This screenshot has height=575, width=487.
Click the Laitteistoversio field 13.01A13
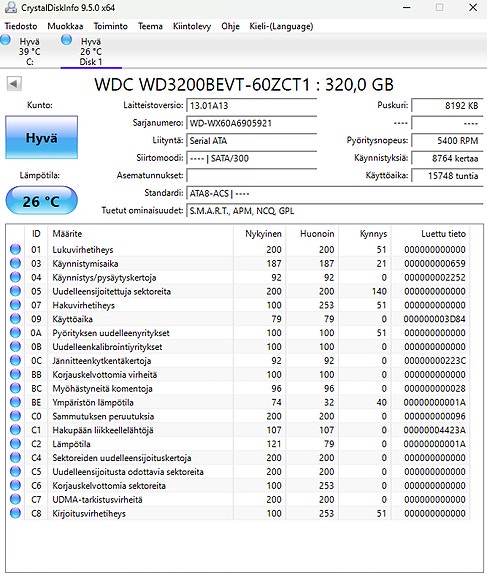(252, 106)
